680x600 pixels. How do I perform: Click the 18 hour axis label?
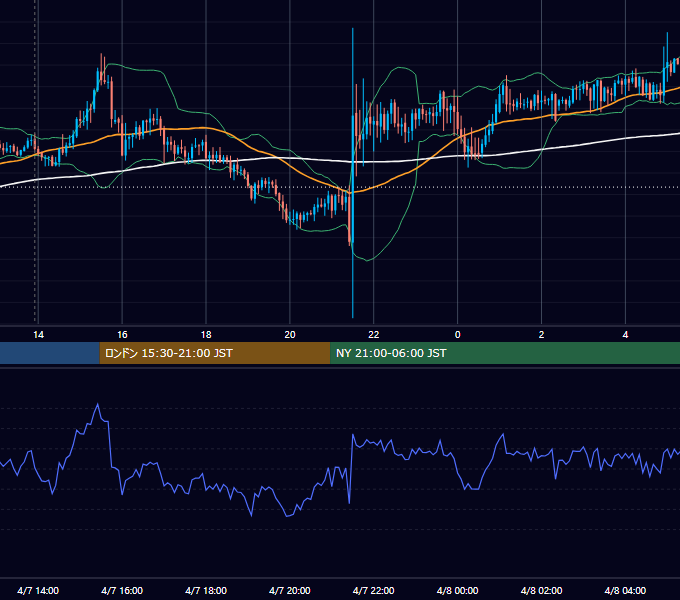206,335
